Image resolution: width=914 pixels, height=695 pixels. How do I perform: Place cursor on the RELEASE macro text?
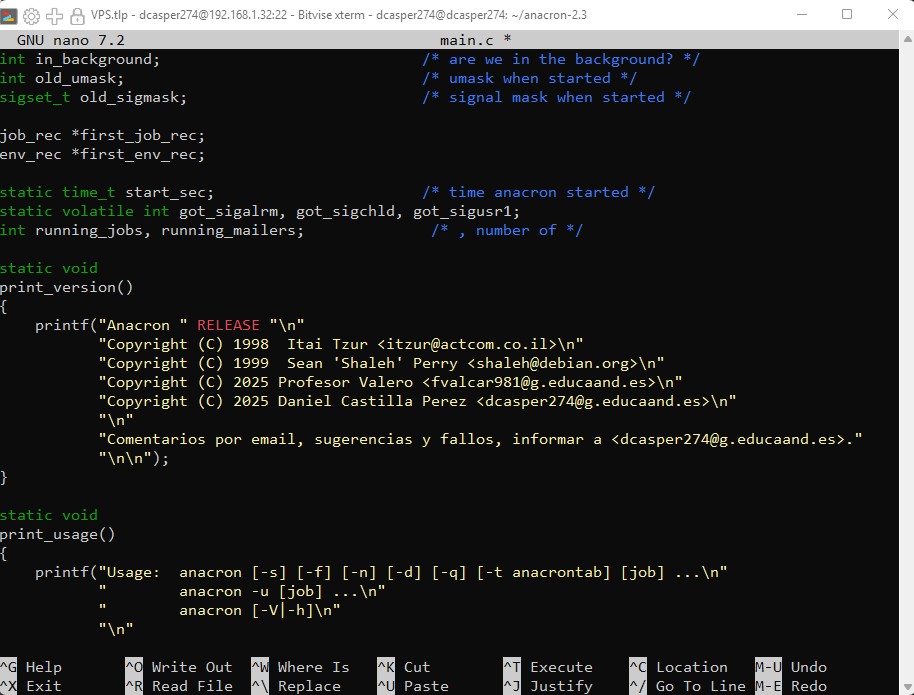(x=229, y=325)
